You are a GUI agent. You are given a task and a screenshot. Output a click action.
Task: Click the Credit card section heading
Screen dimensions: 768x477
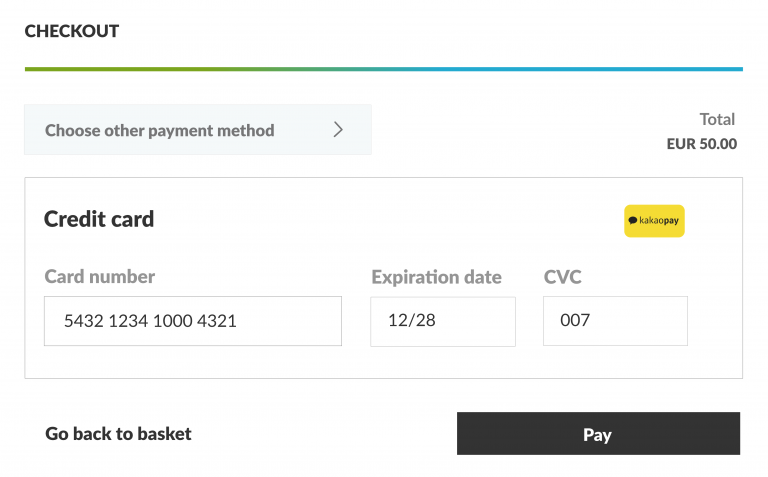point(99,219)
